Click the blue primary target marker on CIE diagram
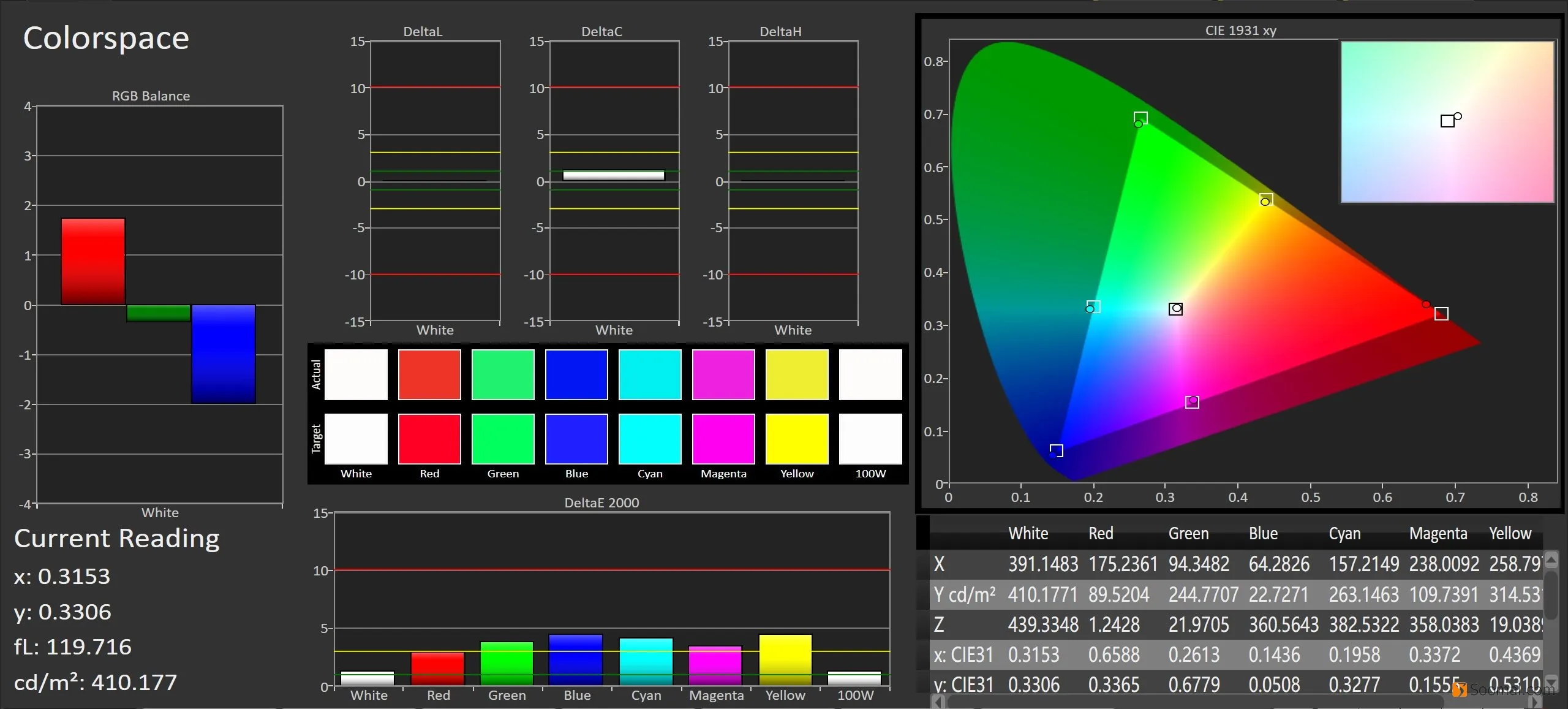 tap(1056, 451)
